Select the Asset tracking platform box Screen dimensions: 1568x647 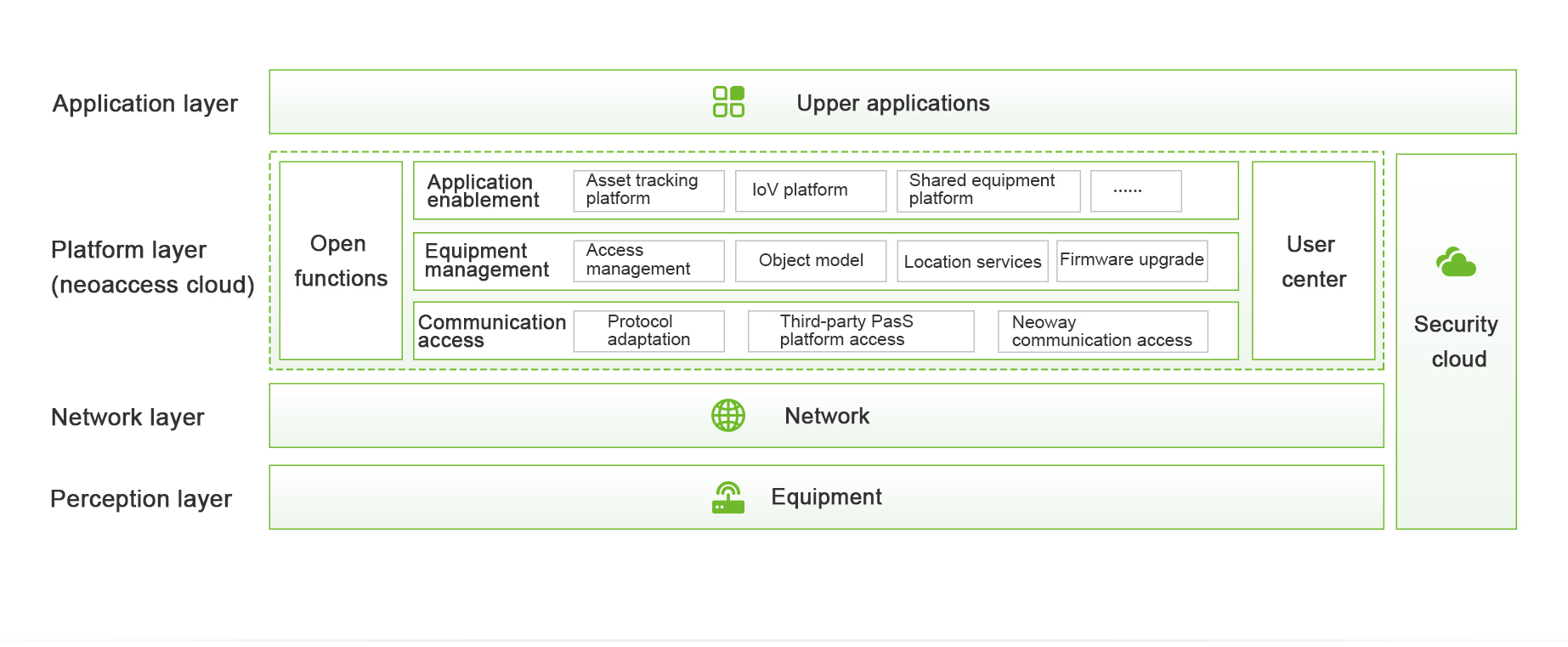pyautogui.click(x=648, y=190)
